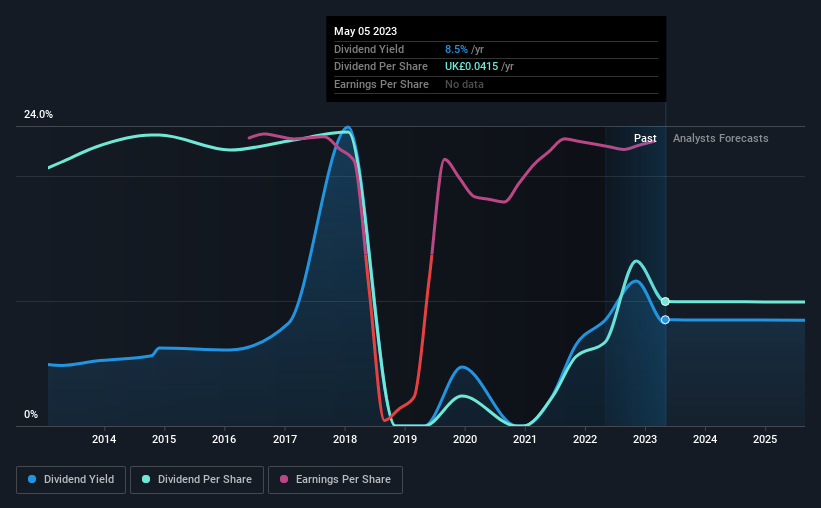Select the blue Dividend Yield data point
The height and width of the screenshot is (508, 821).
tap(665, 319)
